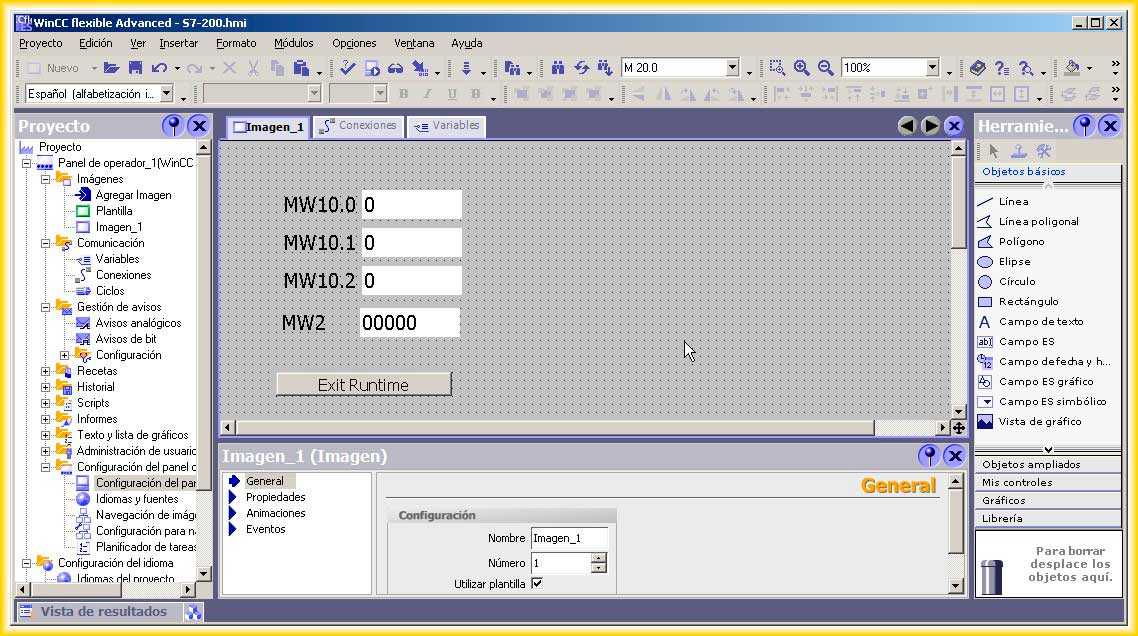The image size is (1138, 636).
Task: Start runtime from the toolbar icon
Action: click(371, 68)
